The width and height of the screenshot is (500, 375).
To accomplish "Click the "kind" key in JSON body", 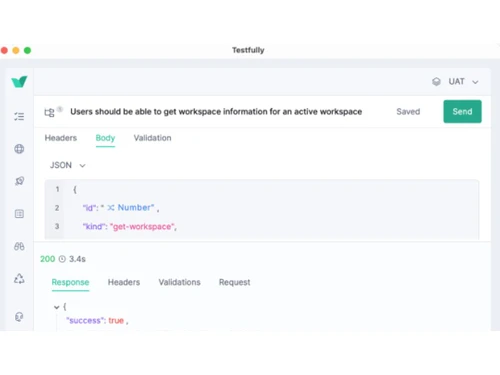I will [93, 227].
